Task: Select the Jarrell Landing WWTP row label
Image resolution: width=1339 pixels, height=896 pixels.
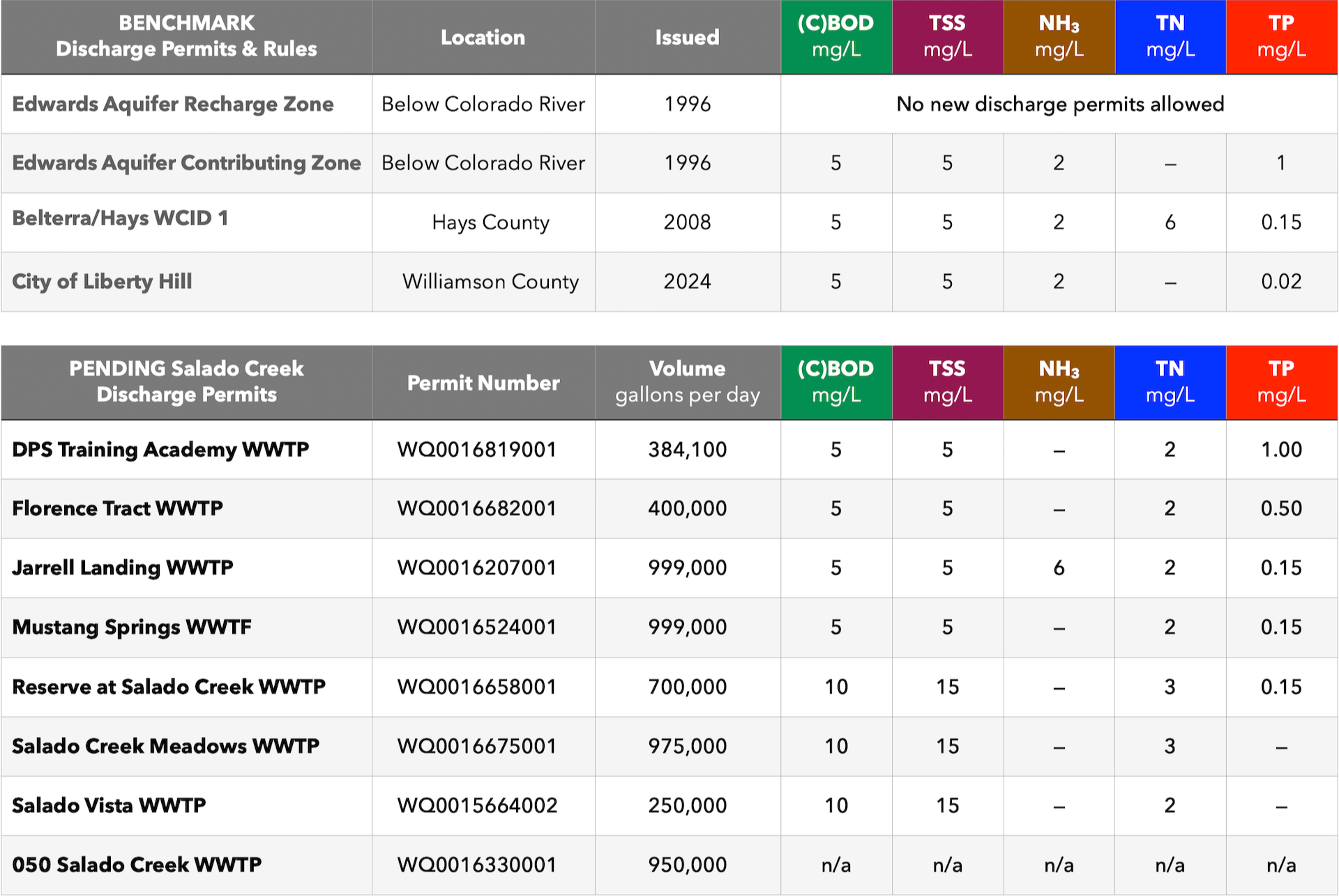Action: pyautogui.click(x=123, y=568)
